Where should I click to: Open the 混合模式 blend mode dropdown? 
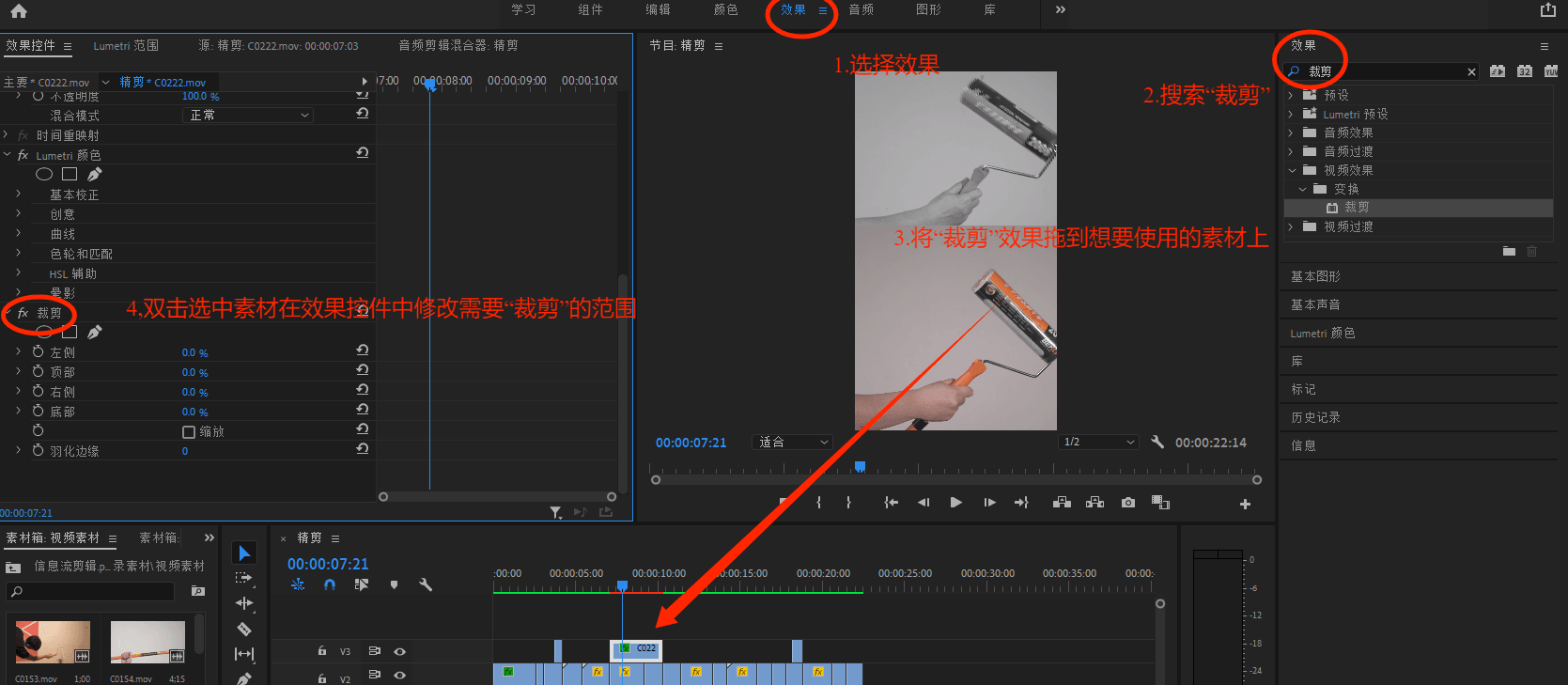[x=246, y=115]
